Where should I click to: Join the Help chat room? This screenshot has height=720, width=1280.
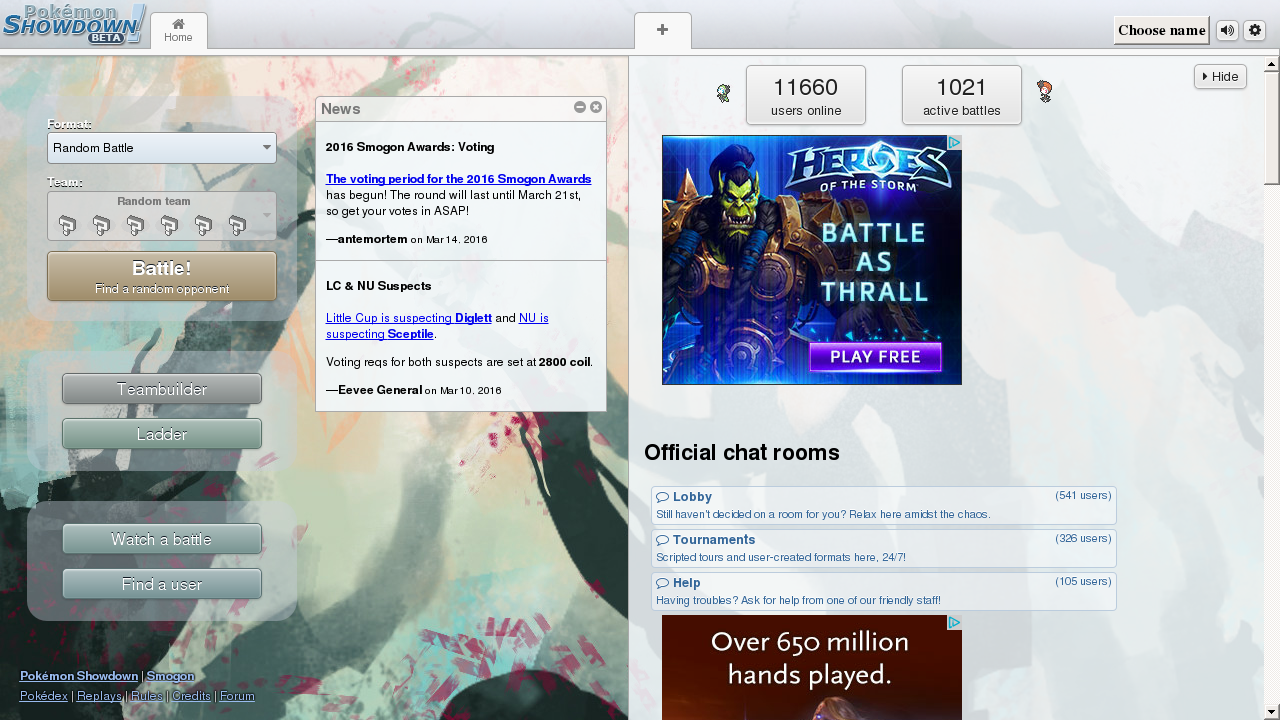[884, 591]
